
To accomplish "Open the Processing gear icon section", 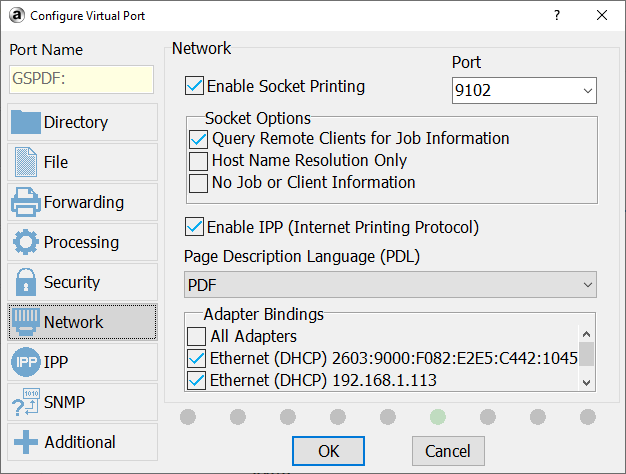I will 26,242.
